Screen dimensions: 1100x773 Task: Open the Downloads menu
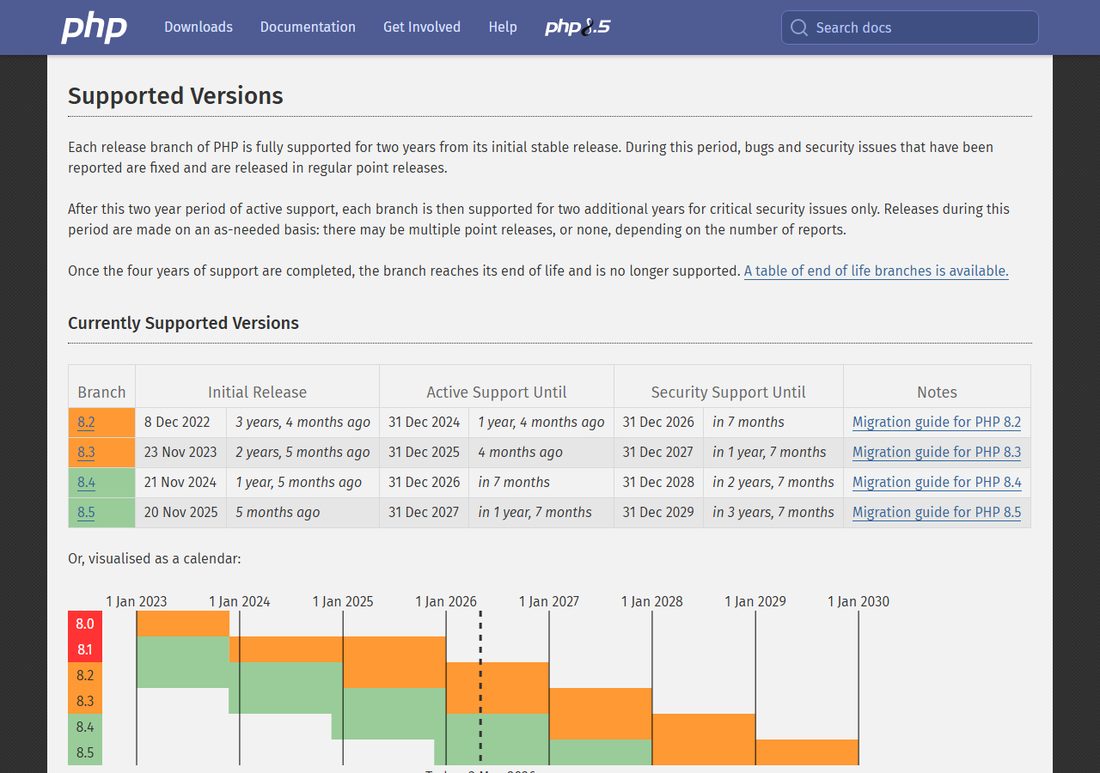pyautogui.click(x=199, y=27)
